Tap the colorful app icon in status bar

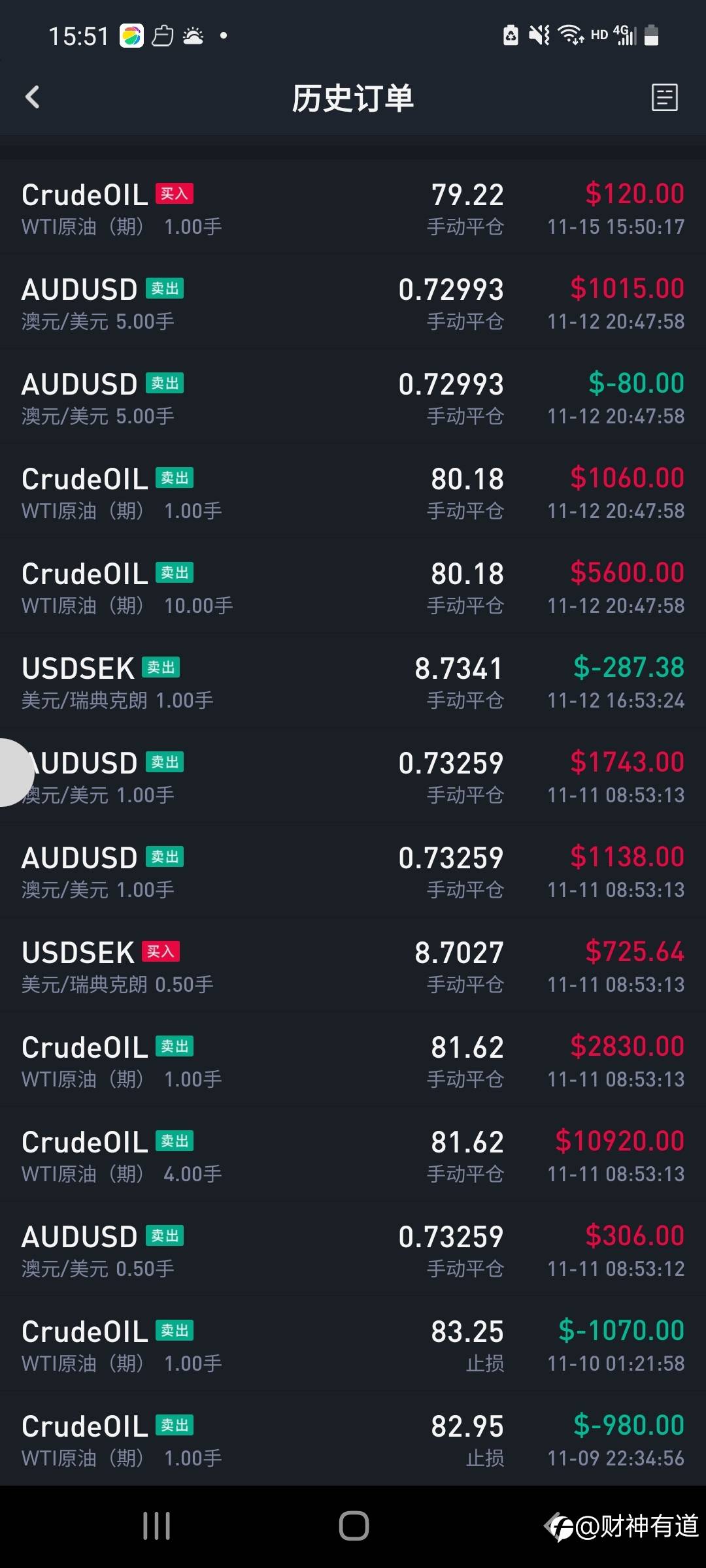pos(131,36)
